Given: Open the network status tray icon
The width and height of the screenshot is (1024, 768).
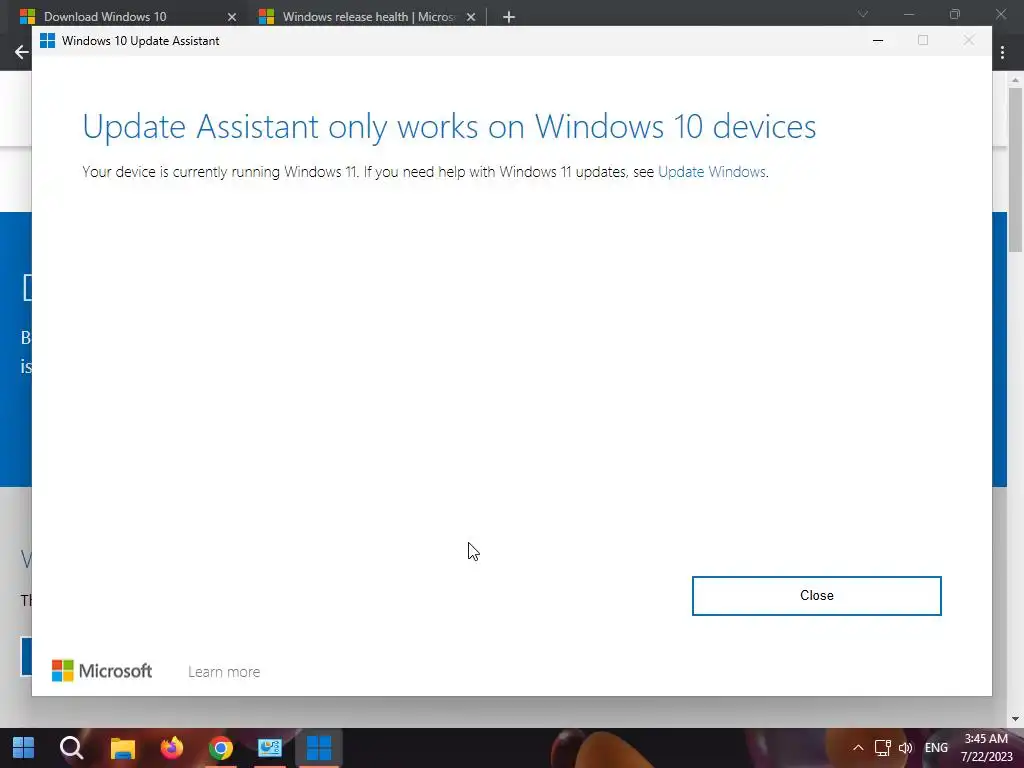Looking at the screenshot, I should tap(883, 748).
